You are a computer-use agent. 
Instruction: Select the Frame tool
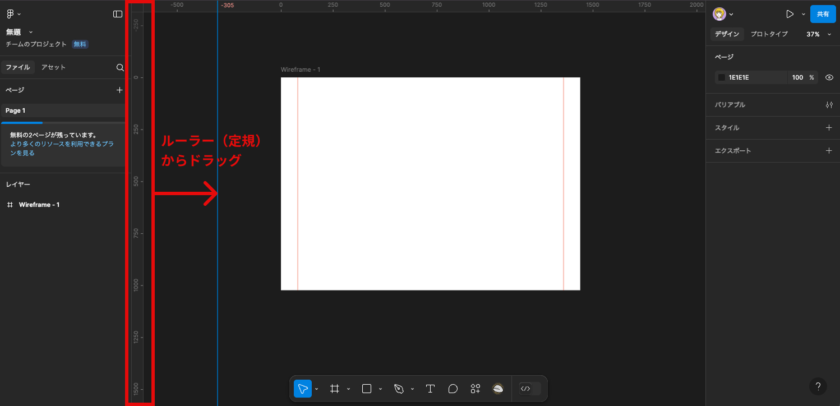click(x=335, y=388)
